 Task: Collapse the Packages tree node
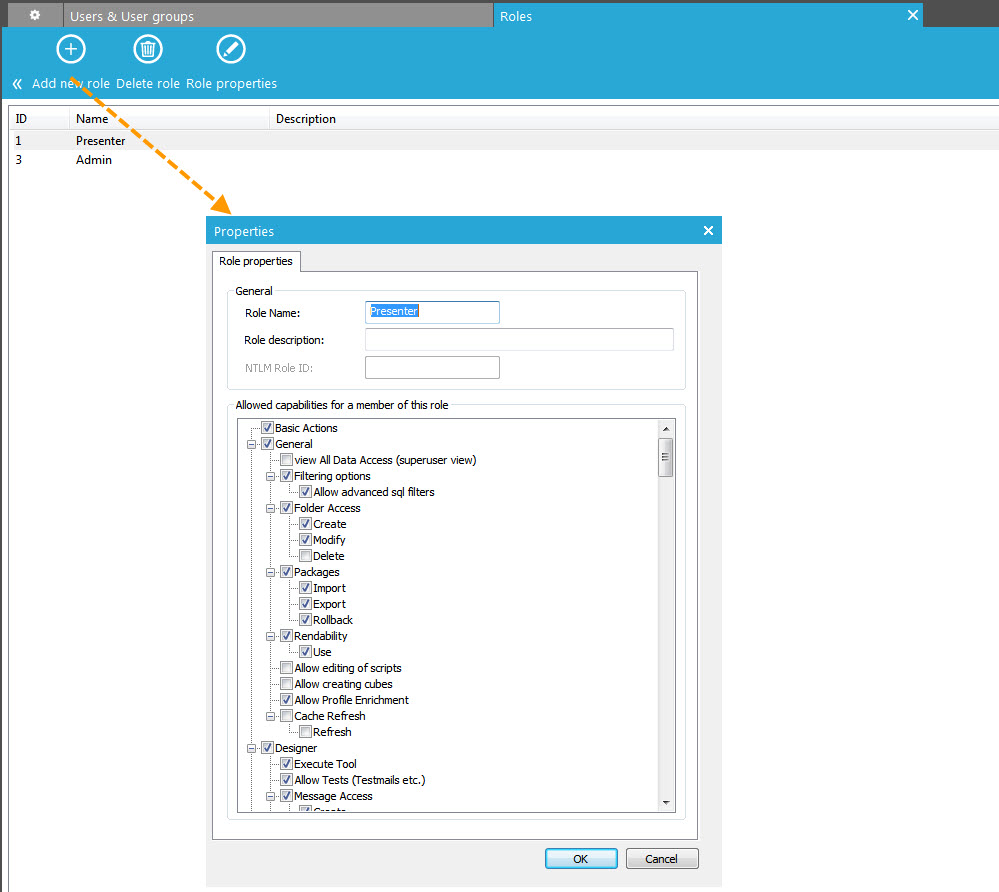click(x=270, y=572)
